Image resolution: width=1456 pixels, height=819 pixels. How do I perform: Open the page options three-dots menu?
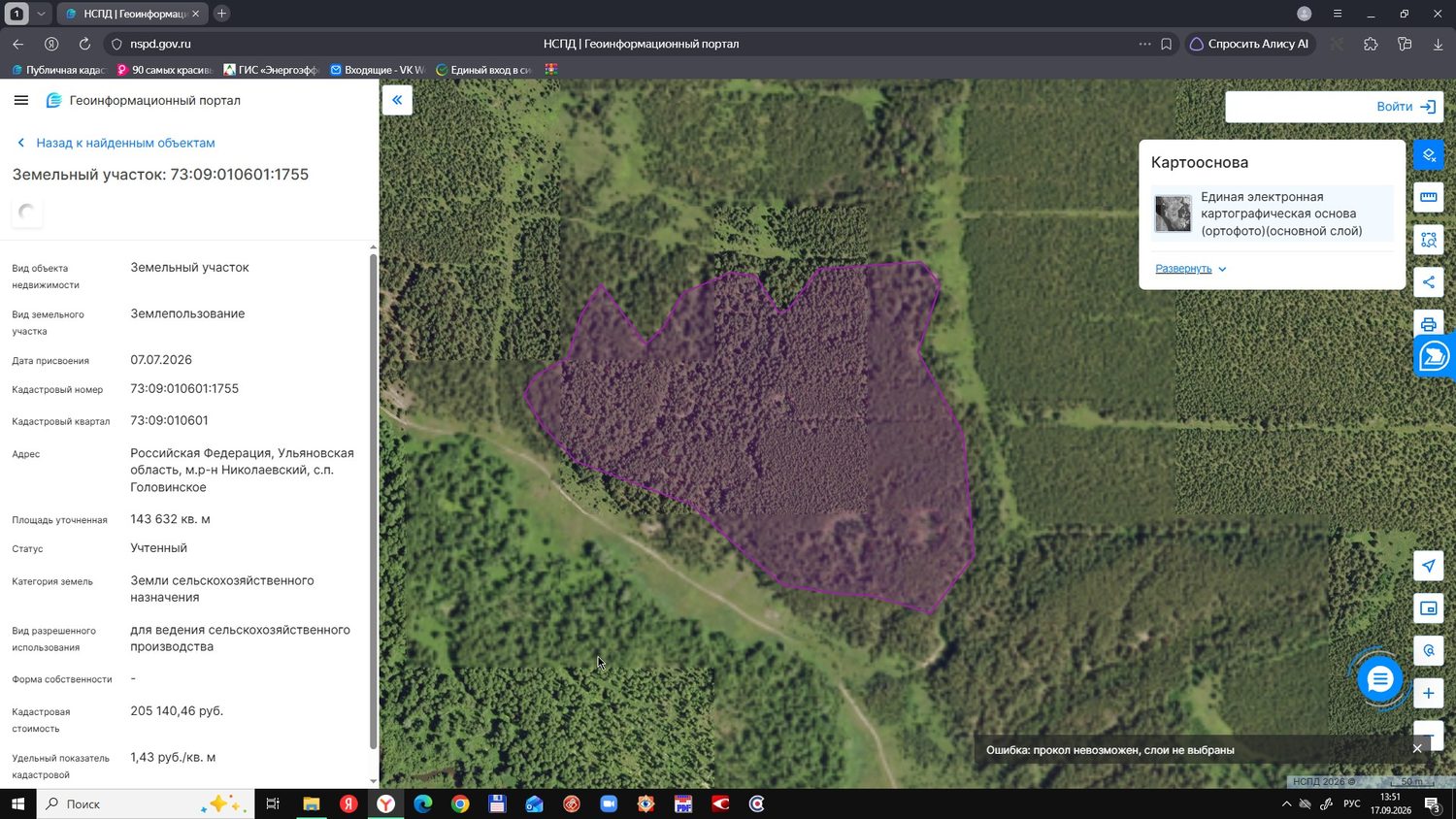[1144, 44]
